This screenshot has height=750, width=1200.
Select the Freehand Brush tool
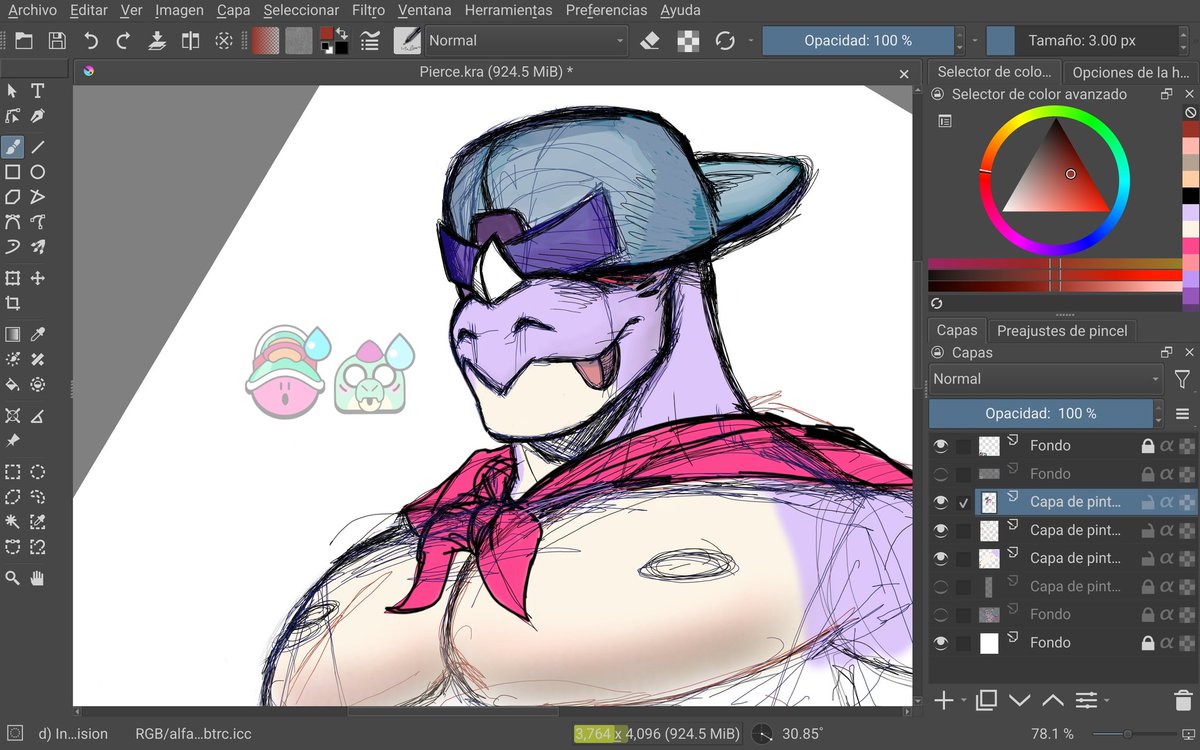coord(13,147)
